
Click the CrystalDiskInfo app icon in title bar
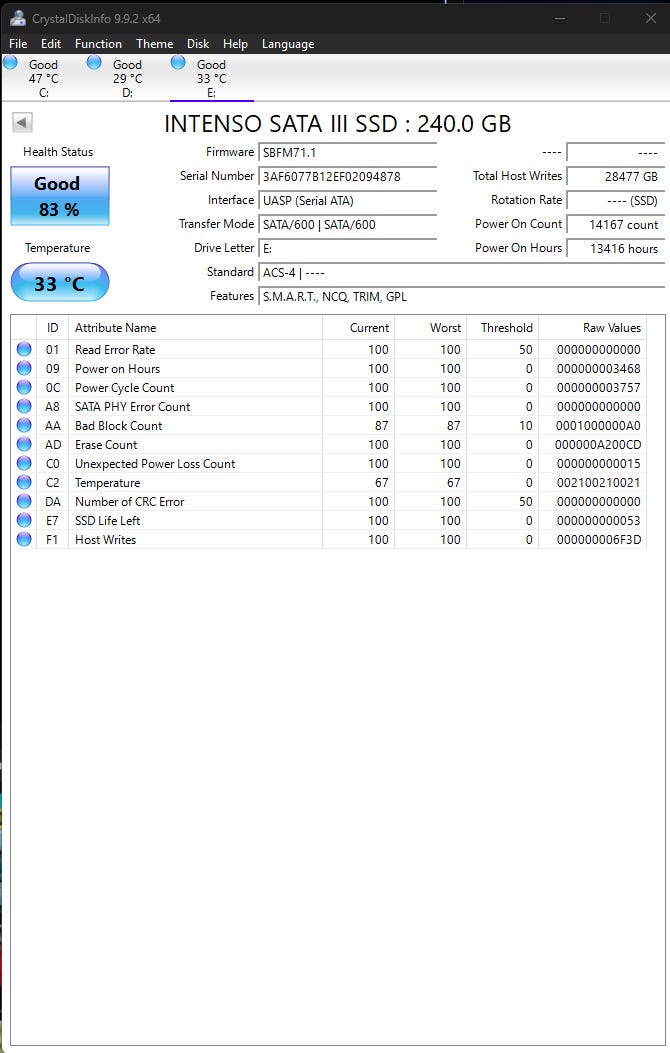[x=17, y=18]
